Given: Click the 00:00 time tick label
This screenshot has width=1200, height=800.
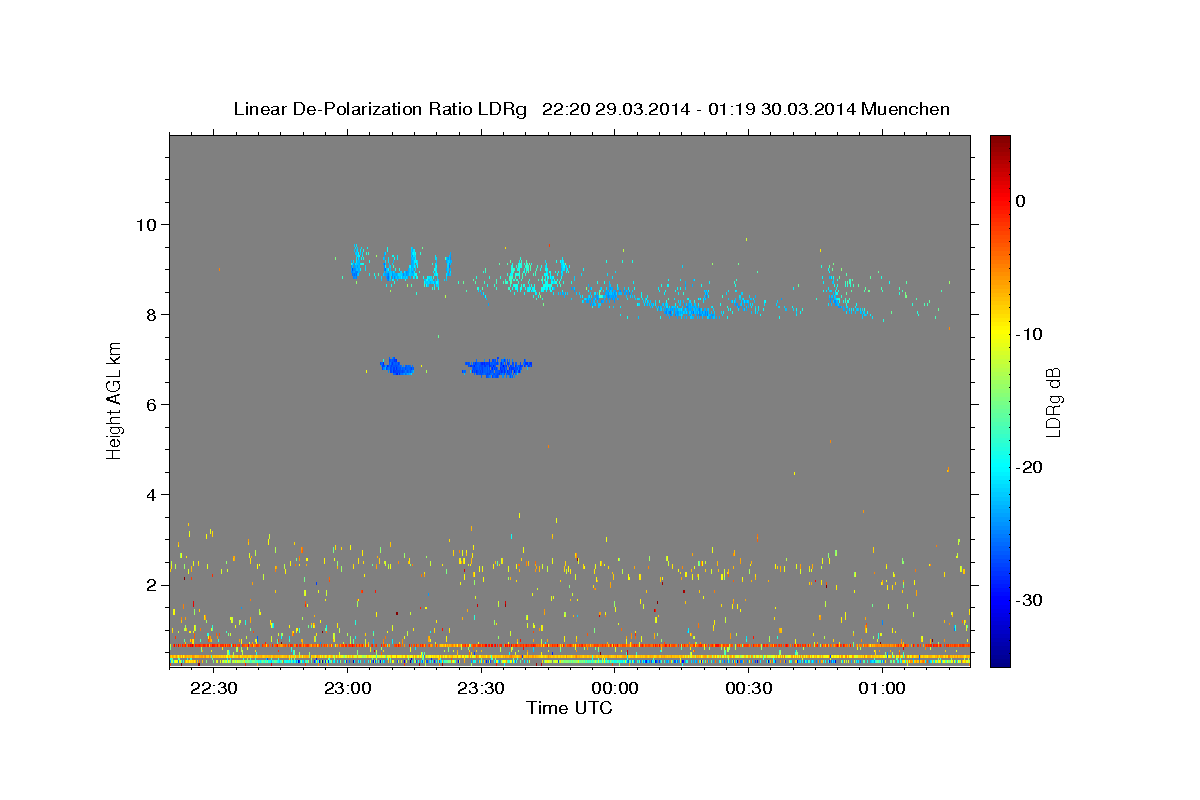Looking at the screenshot, I should 615,689.
